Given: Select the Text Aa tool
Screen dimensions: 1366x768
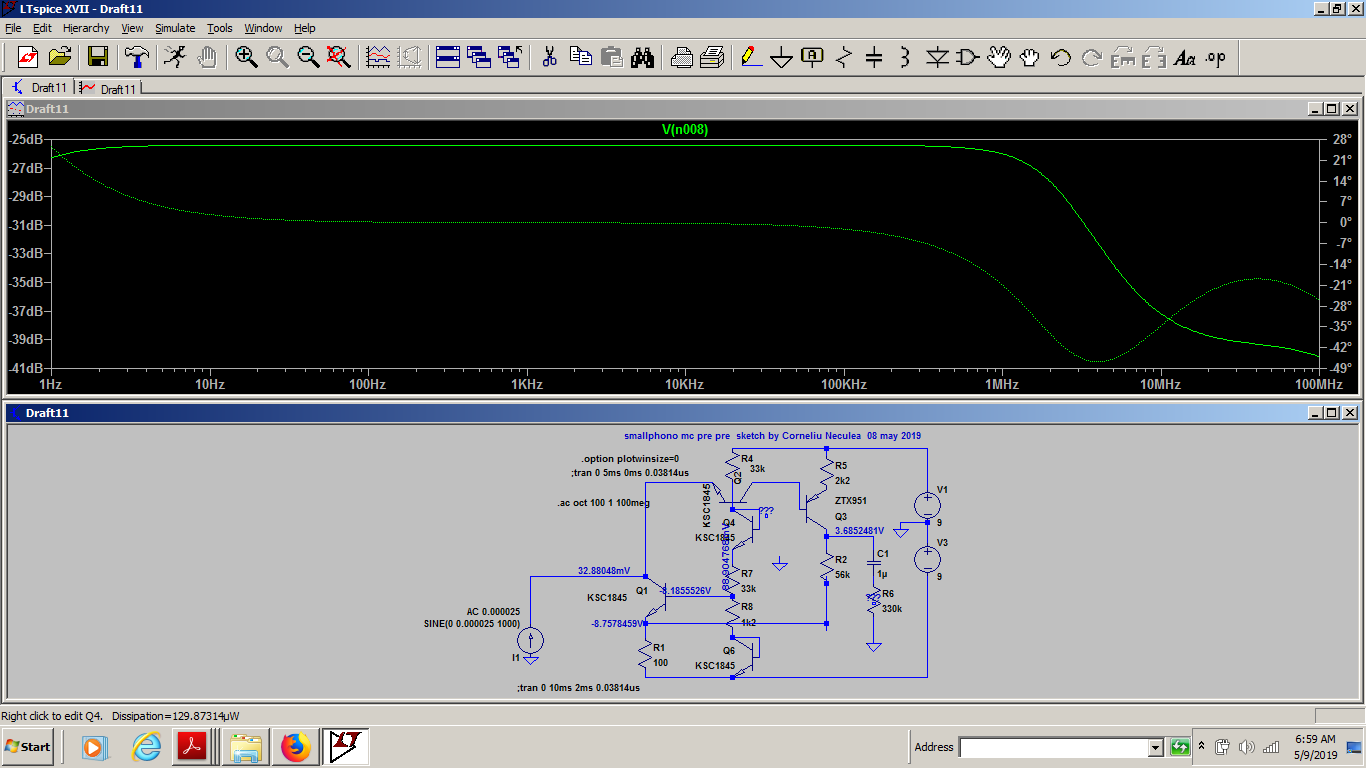Looking at the screenshot, I should [x=1185, y=57].
